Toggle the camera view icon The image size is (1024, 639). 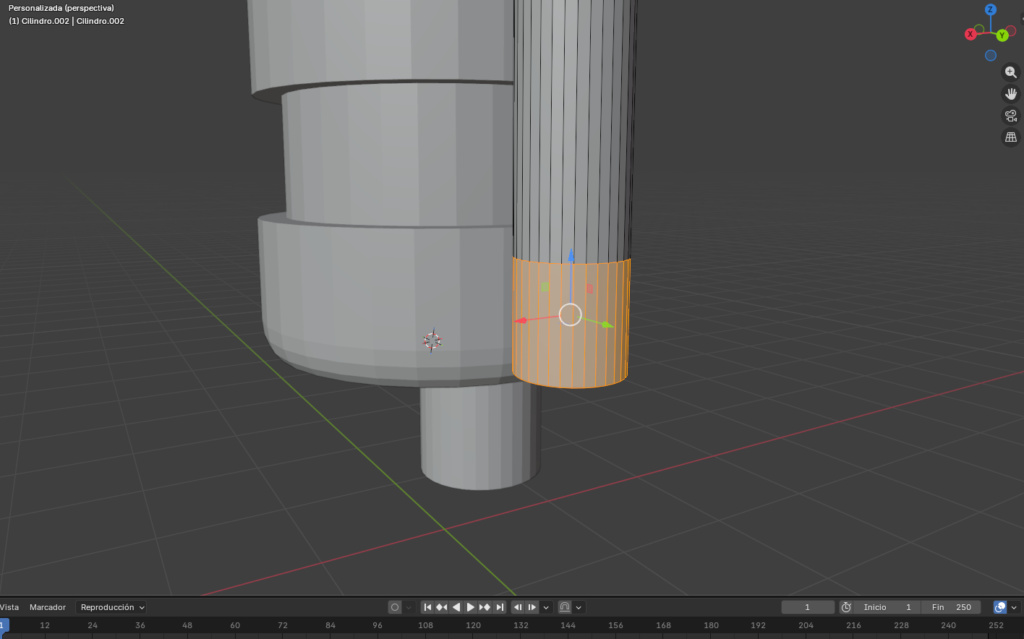tap(1011, 116)
